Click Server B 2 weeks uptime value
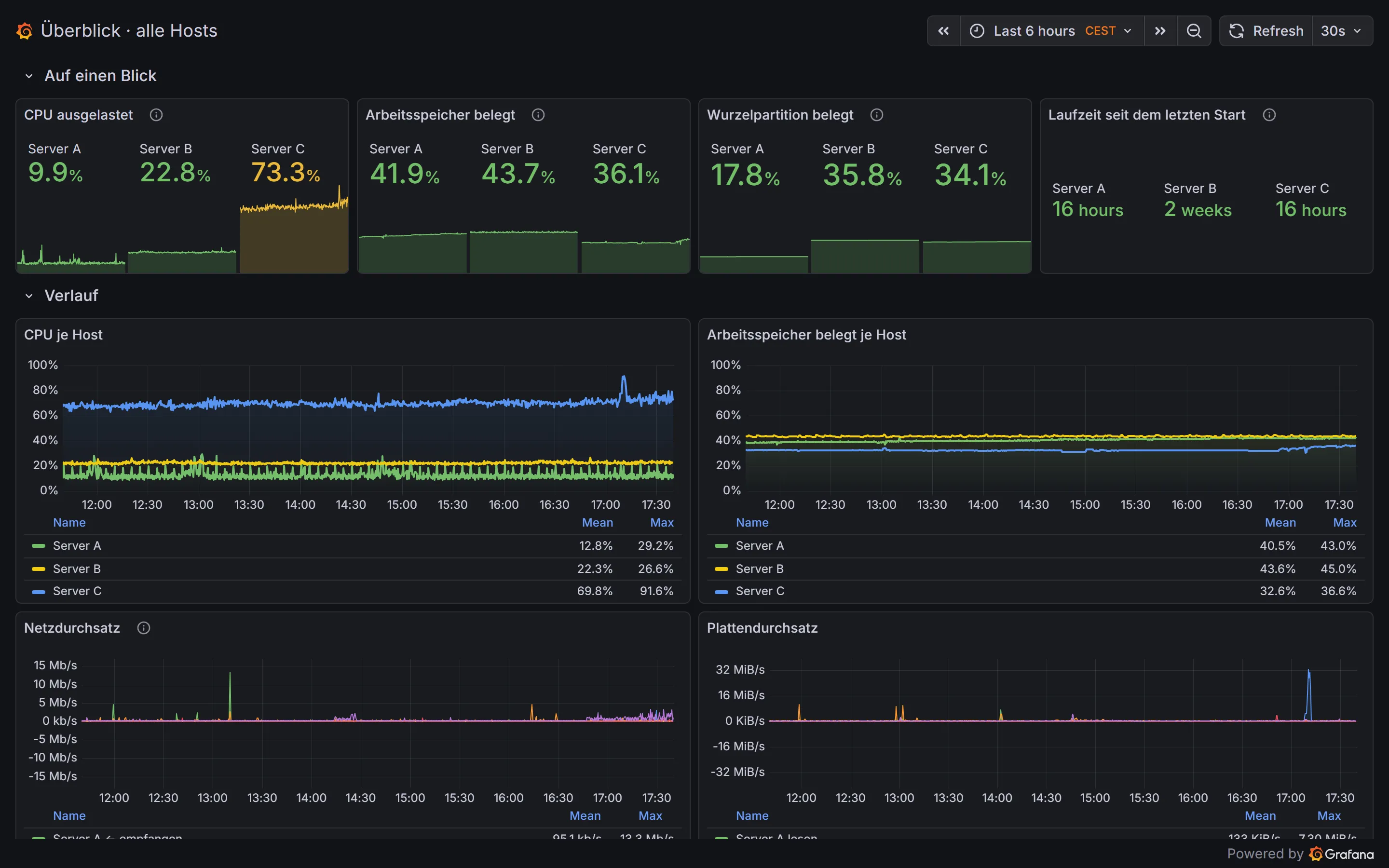The width and height of the screenshot is (1389, 868). (x=1198, y=210)
